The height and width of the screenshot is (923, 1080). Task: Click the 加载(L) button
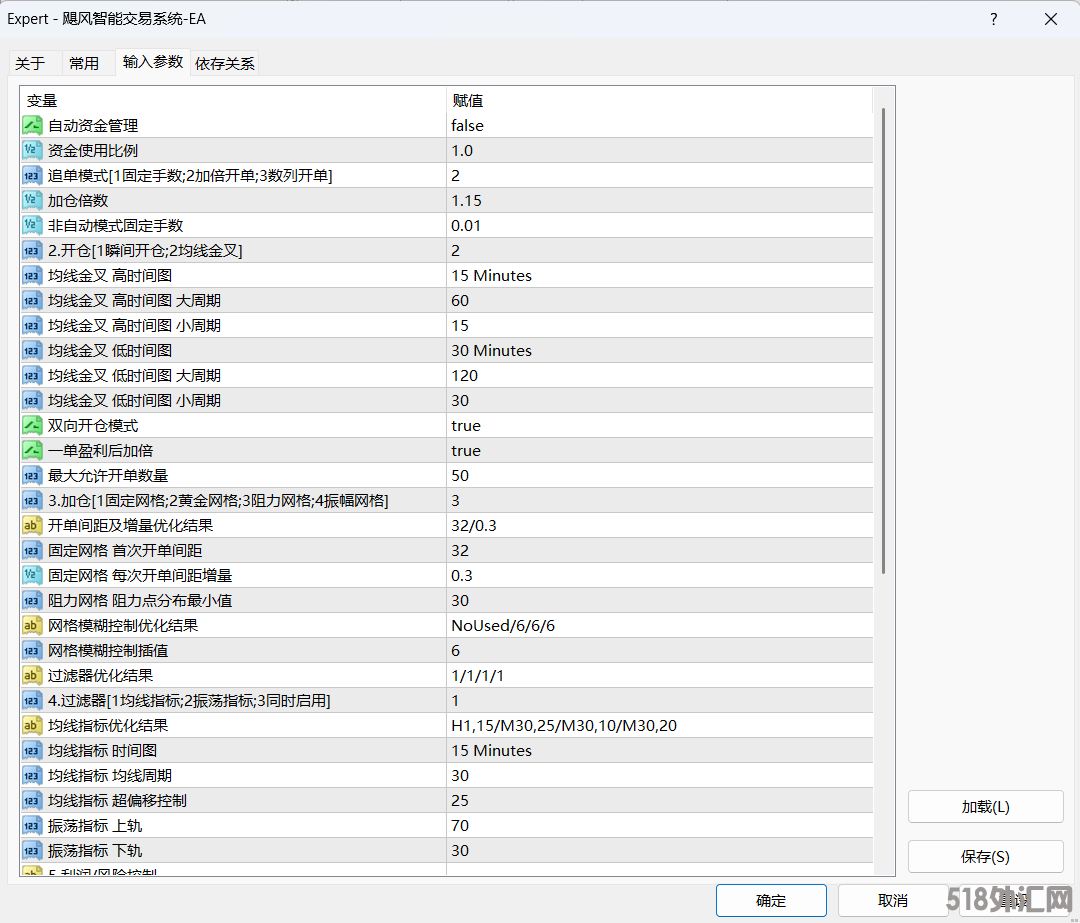click(x=985, y=807)
